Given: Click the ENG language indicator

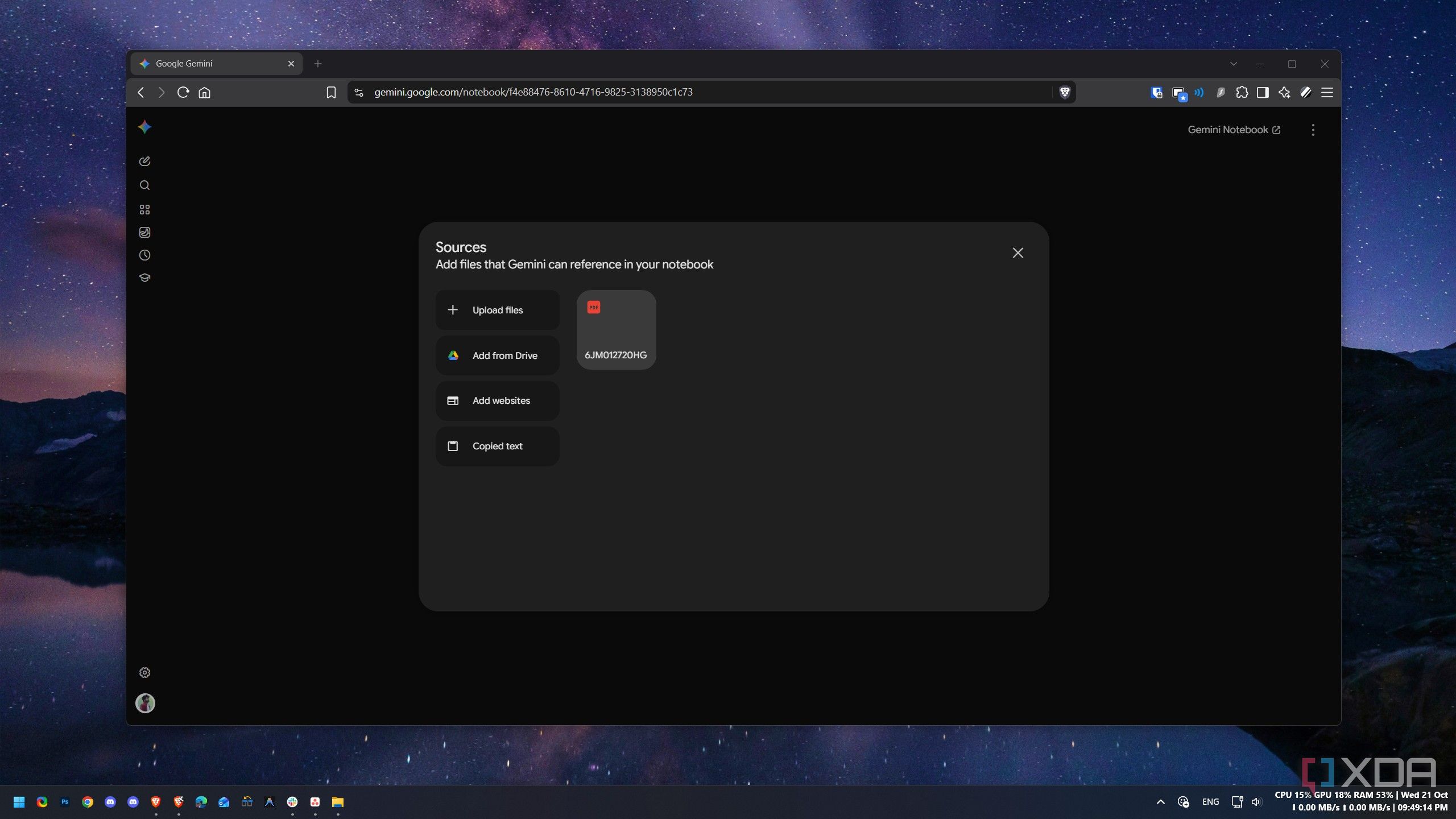Looking at the screenshot, I should [1210, 802].
